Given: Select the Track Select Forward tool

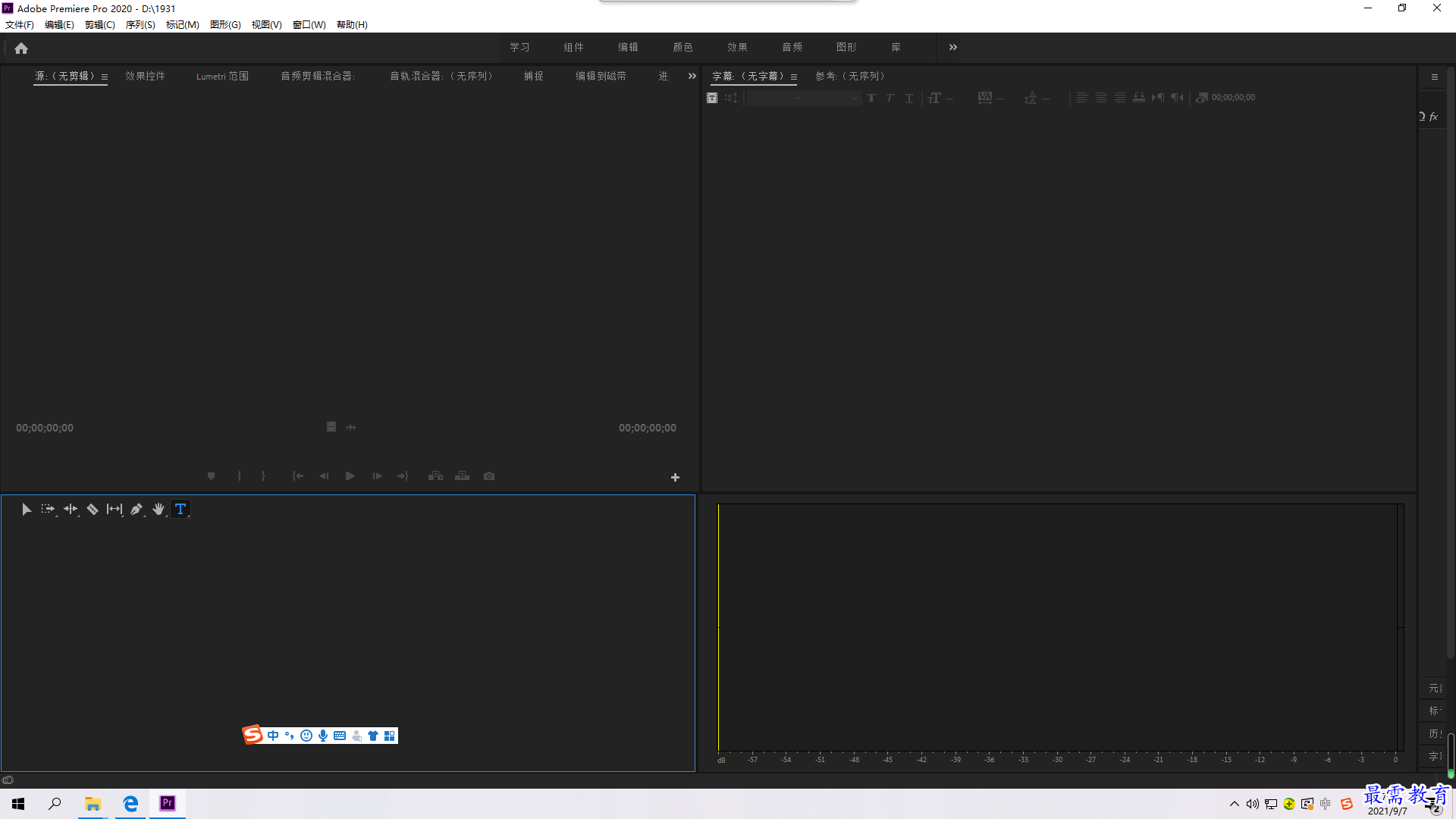Looking at the screenshot, I should pyautogui.click(x=48, y=510).
